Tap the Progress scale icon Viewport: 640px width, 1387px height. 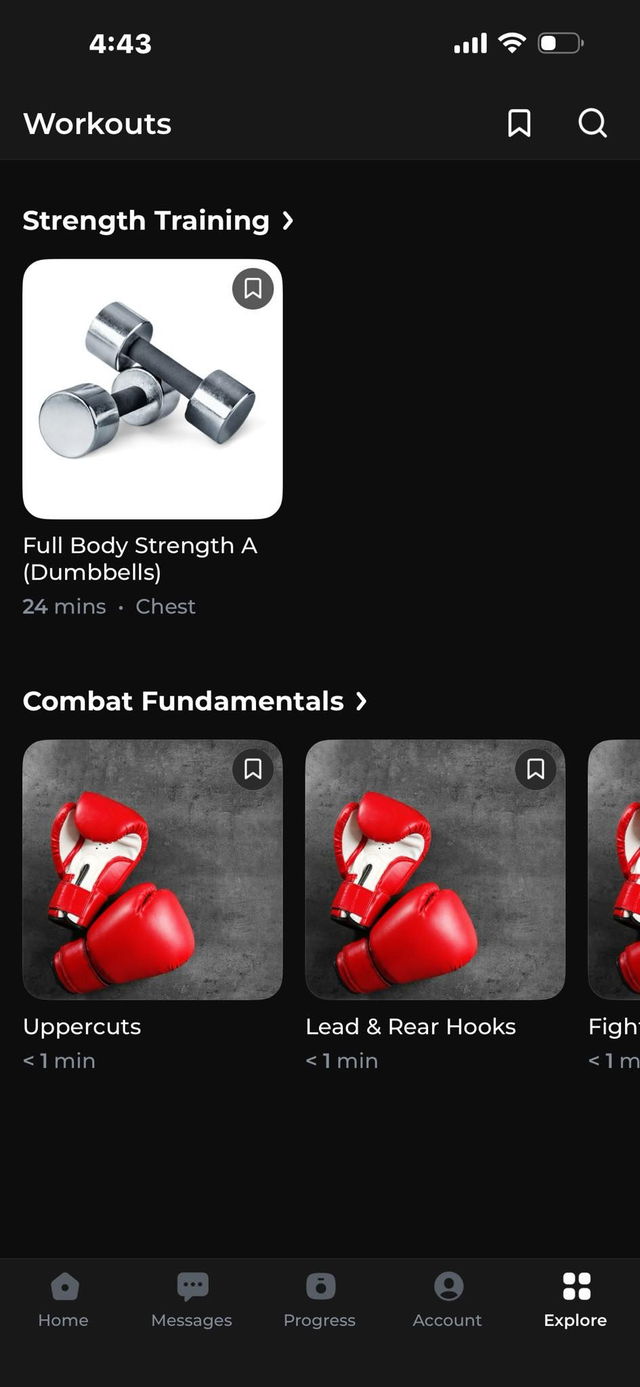(x=320, y=1285)
